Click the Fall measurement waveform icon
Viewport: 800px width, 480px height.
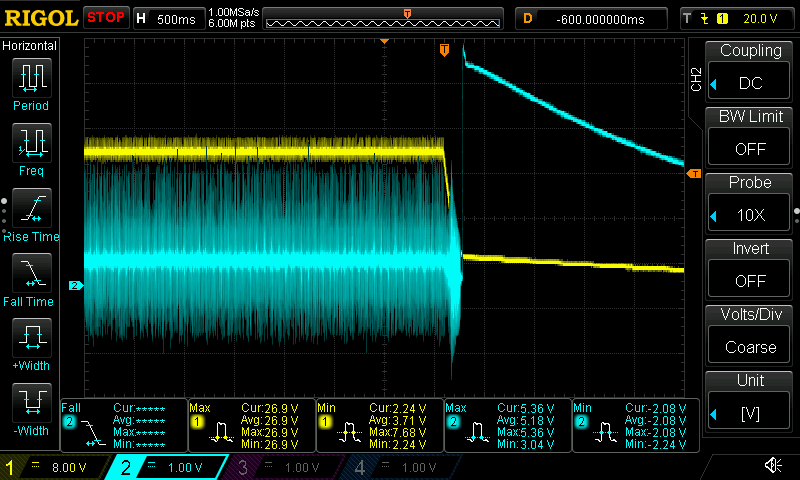(x=93, y=434)
